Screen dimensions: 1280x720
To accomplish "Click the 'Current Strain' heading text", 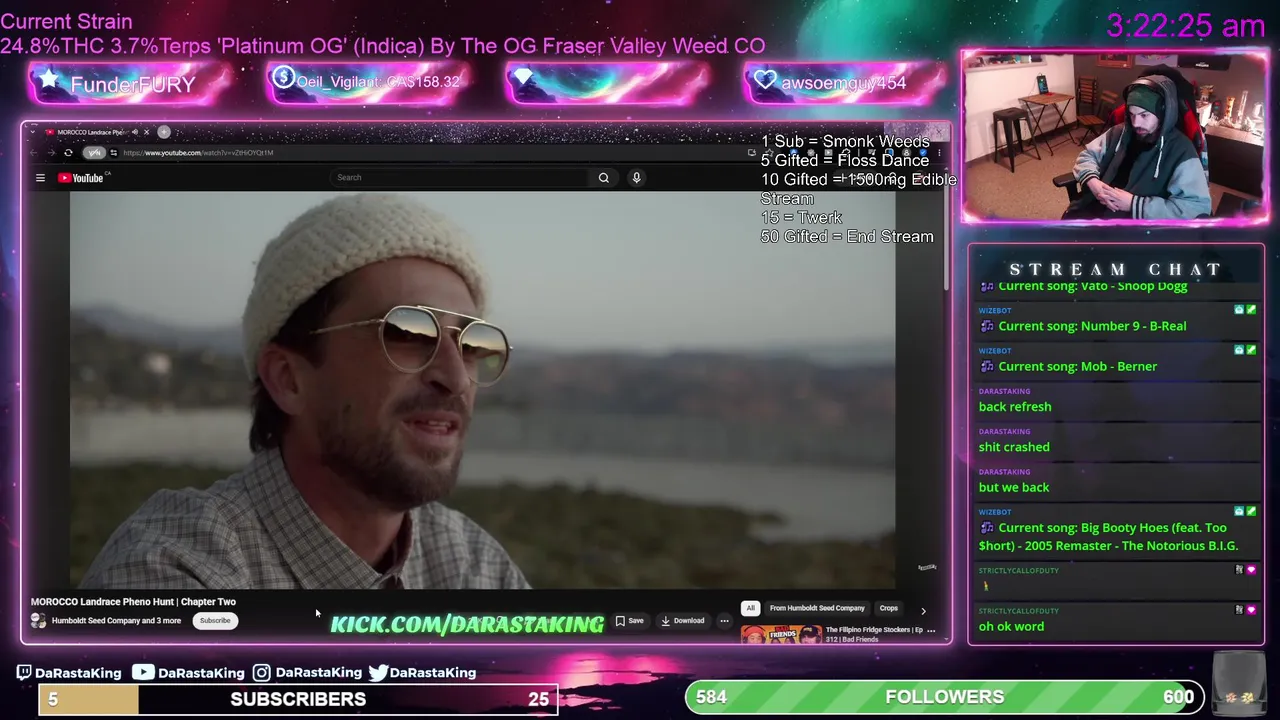I will click(x=66, y=21).
